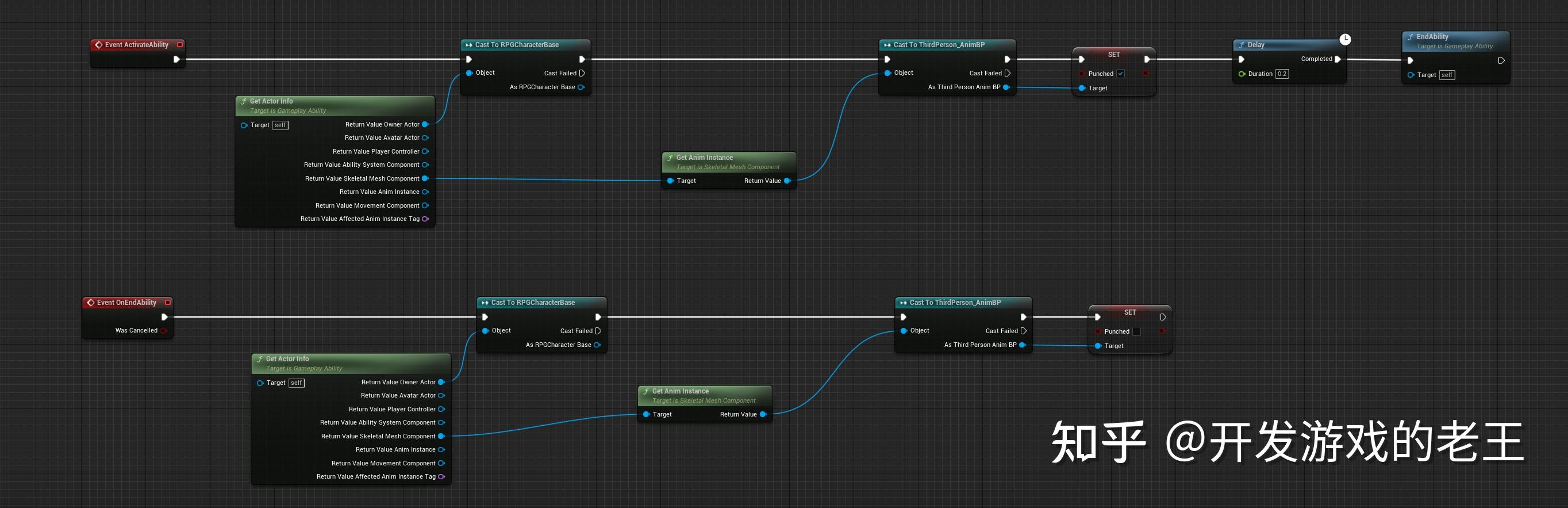1568x508 pixels.
Task: Click As RPGCharacter Base pin in the OnEndAbility chain
Action: click(x=597, y=345)
